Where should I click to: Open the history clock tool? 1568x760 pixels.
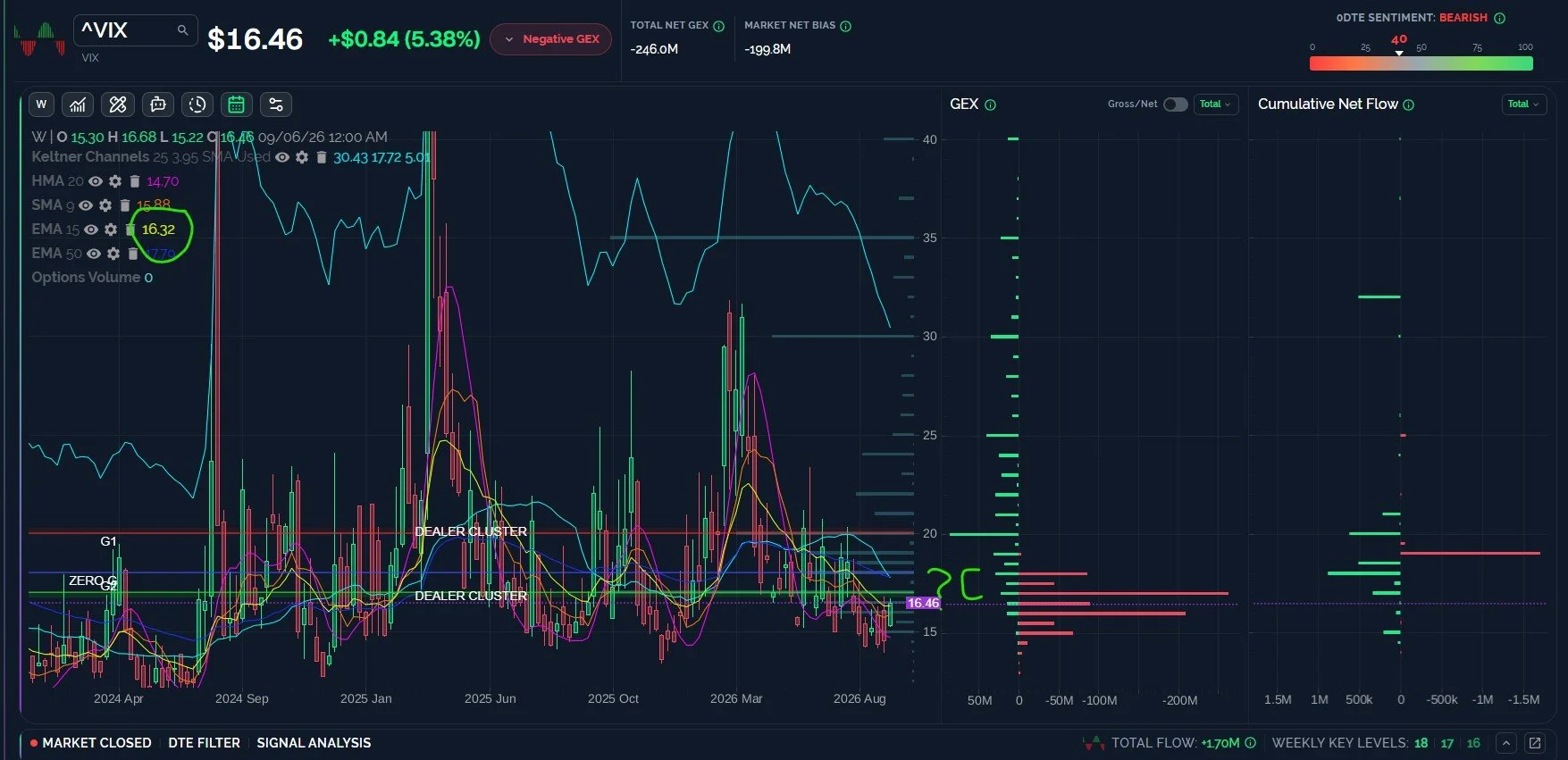pyautogui.click(x=197, y=104)
